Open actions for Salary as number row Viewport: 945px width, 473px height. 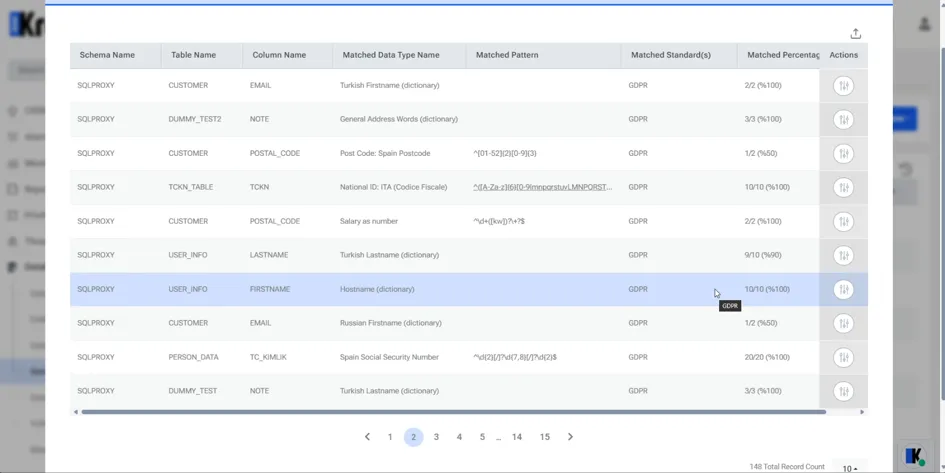tap(844, 221)
